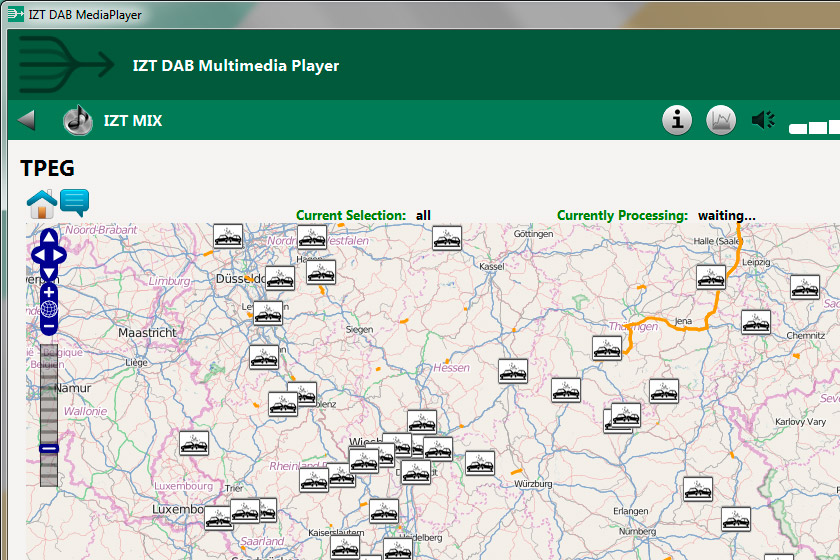Image resolution: width=840 pixels, height=560 pixels.
Task: Pan the map left
Action: (x=39, y=255)
